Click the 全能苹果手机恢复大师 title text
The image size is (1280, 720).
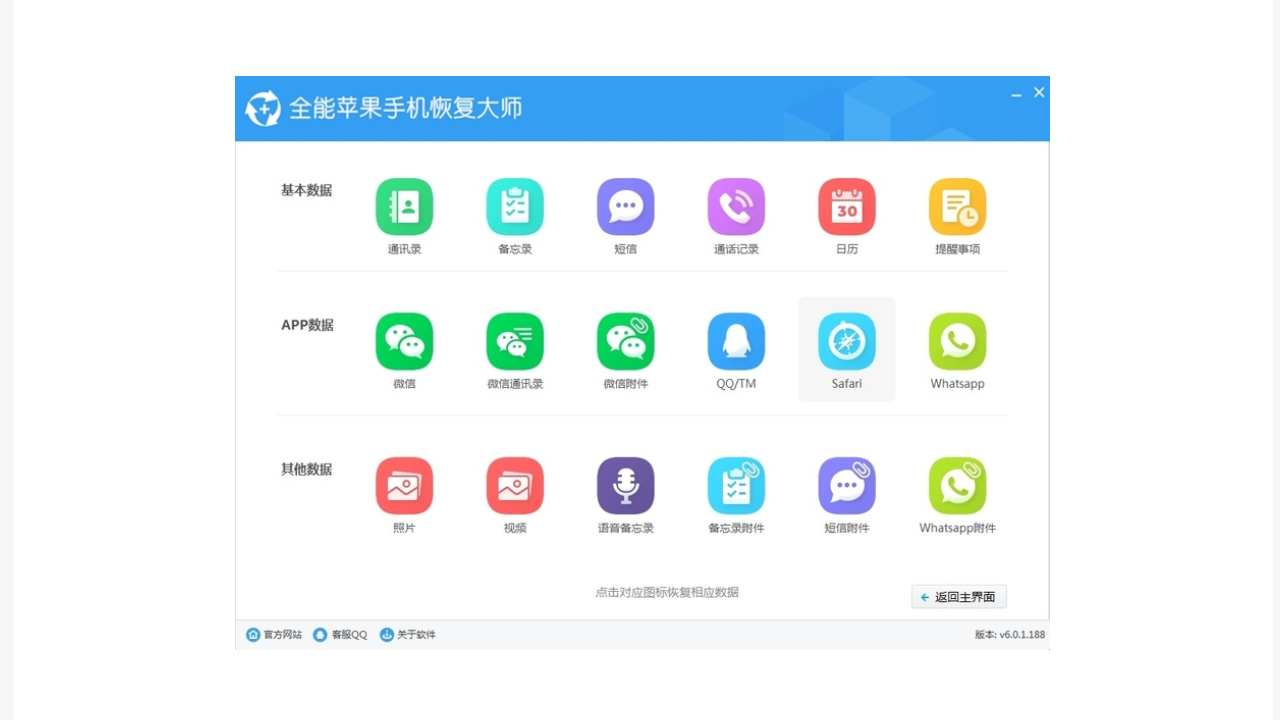pos(405,108)
